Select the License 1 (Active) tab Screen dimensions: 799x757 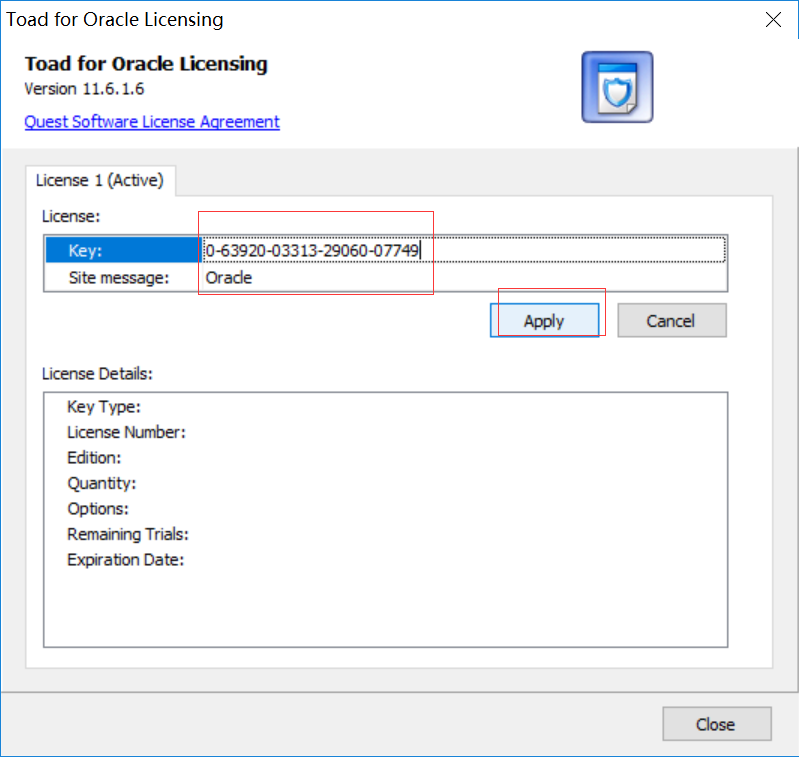pos(100,180)
